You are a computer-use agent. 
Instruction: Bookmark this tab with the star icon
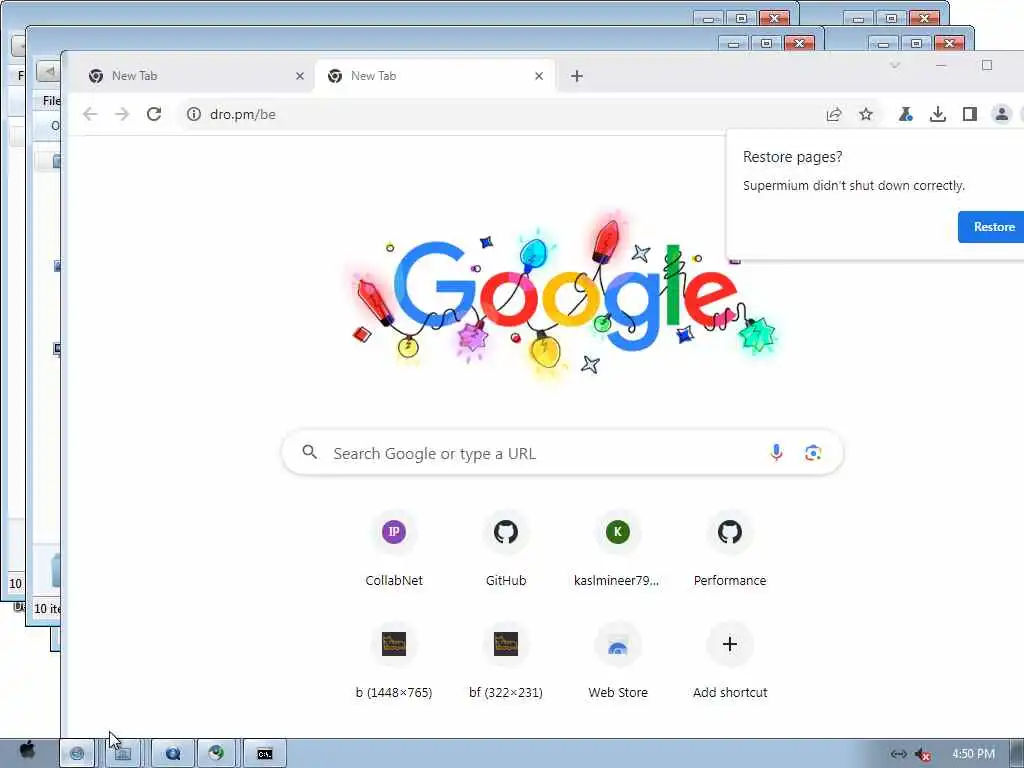click(866, 114)
